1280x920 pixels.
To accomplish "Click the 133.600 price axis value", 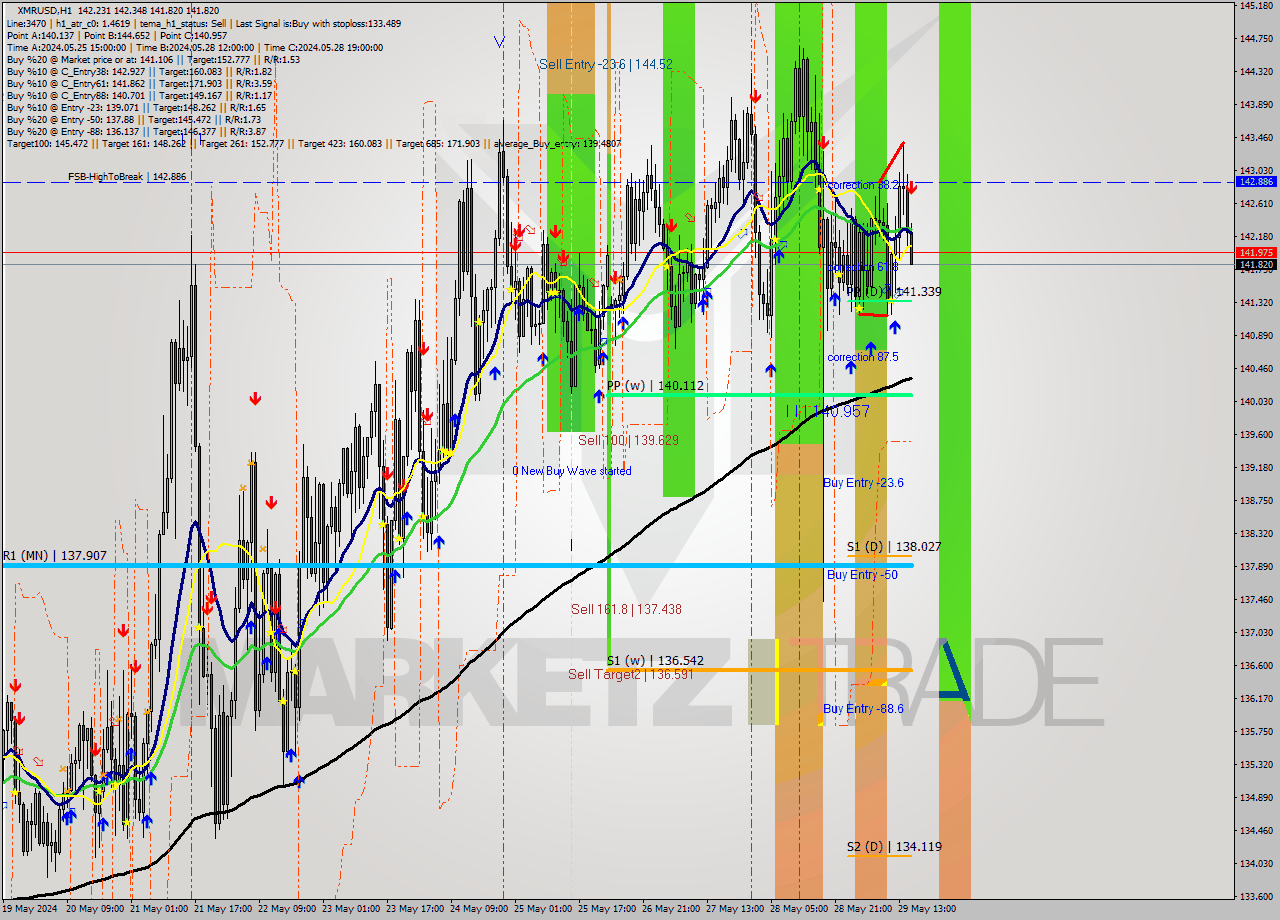I will point(1256,896).
